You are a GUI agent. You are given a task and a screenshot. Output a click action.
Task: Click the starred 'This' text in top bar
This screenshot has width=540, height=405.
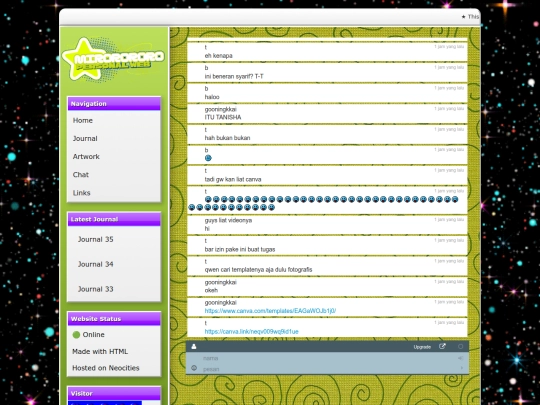coord(470,17)
